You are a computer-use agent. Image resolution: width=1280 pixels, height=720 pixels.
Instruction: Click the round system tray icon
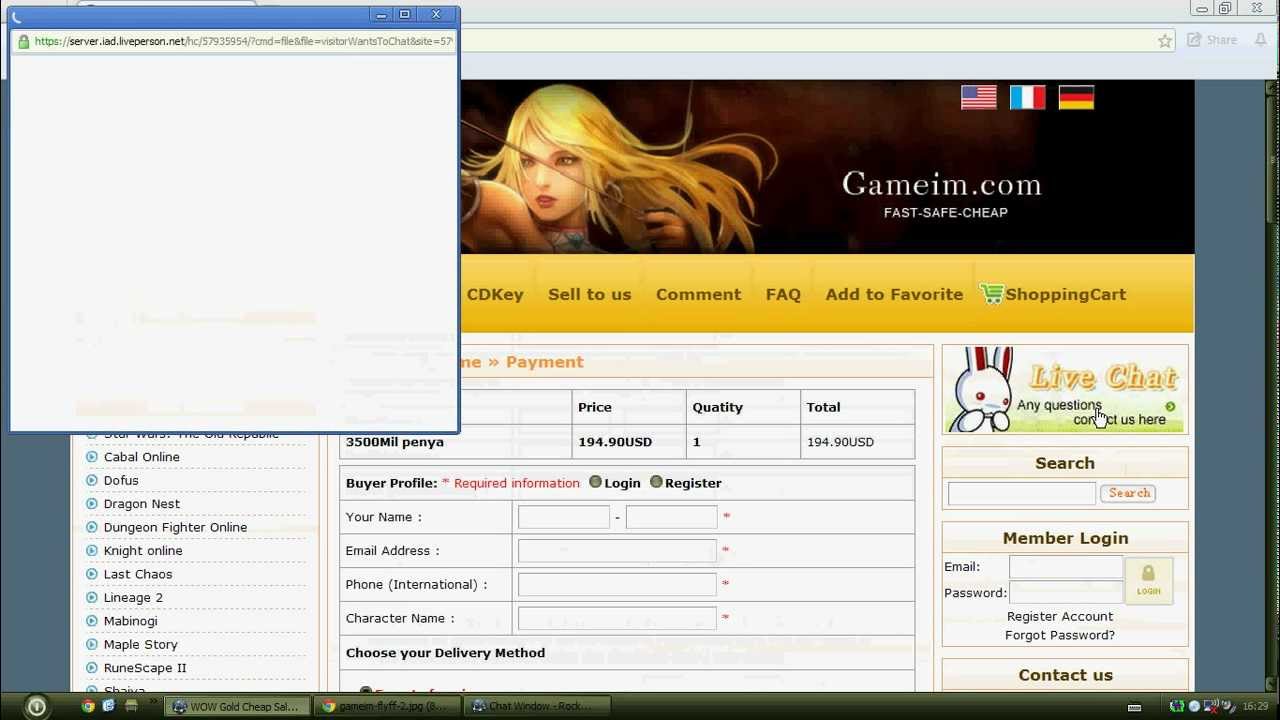click(x=1194, y=706)
